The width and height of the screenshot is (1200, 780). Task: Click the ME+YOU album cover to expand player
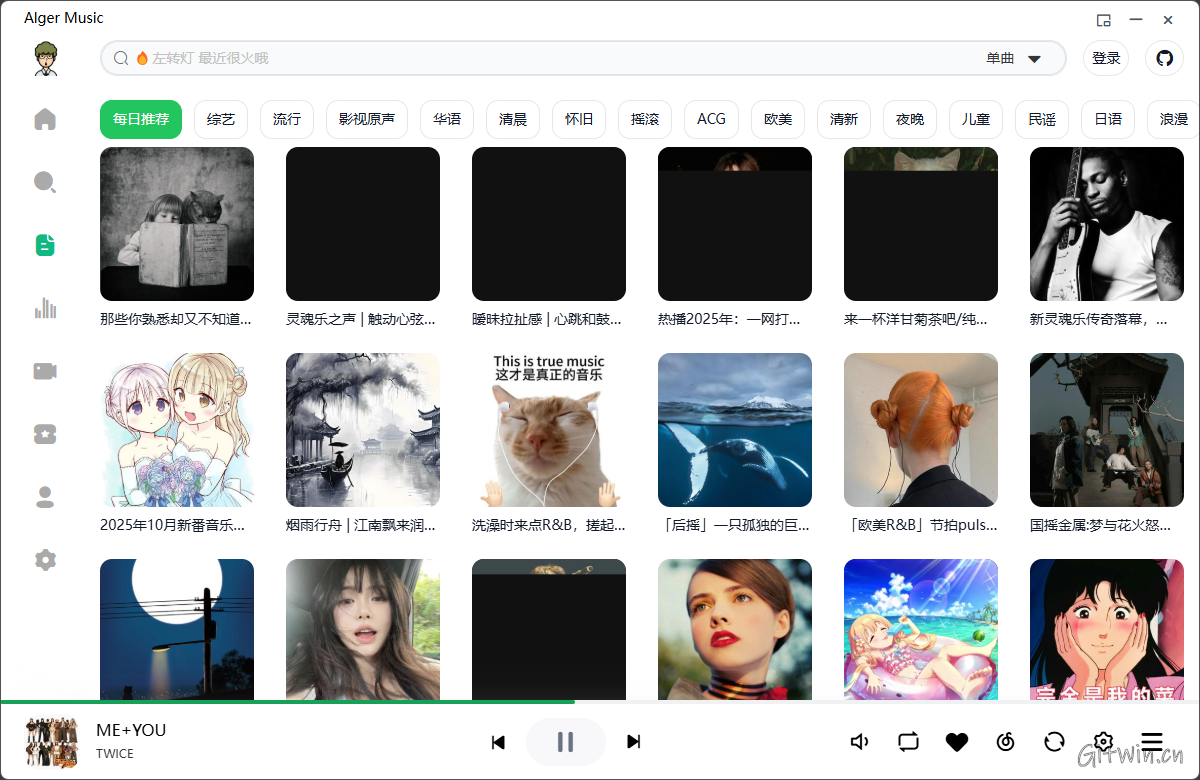(x=52, y=742)
